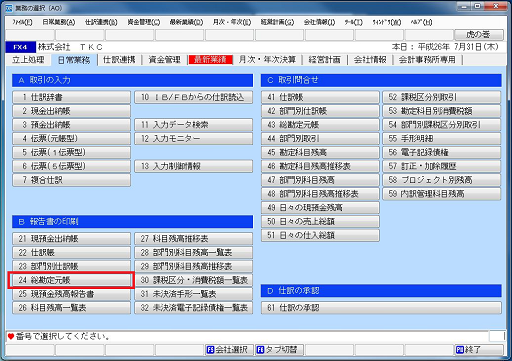Screen dimensions: 512x361
Task: Open 3 預金出納帳
Action: tap(71, 125)
